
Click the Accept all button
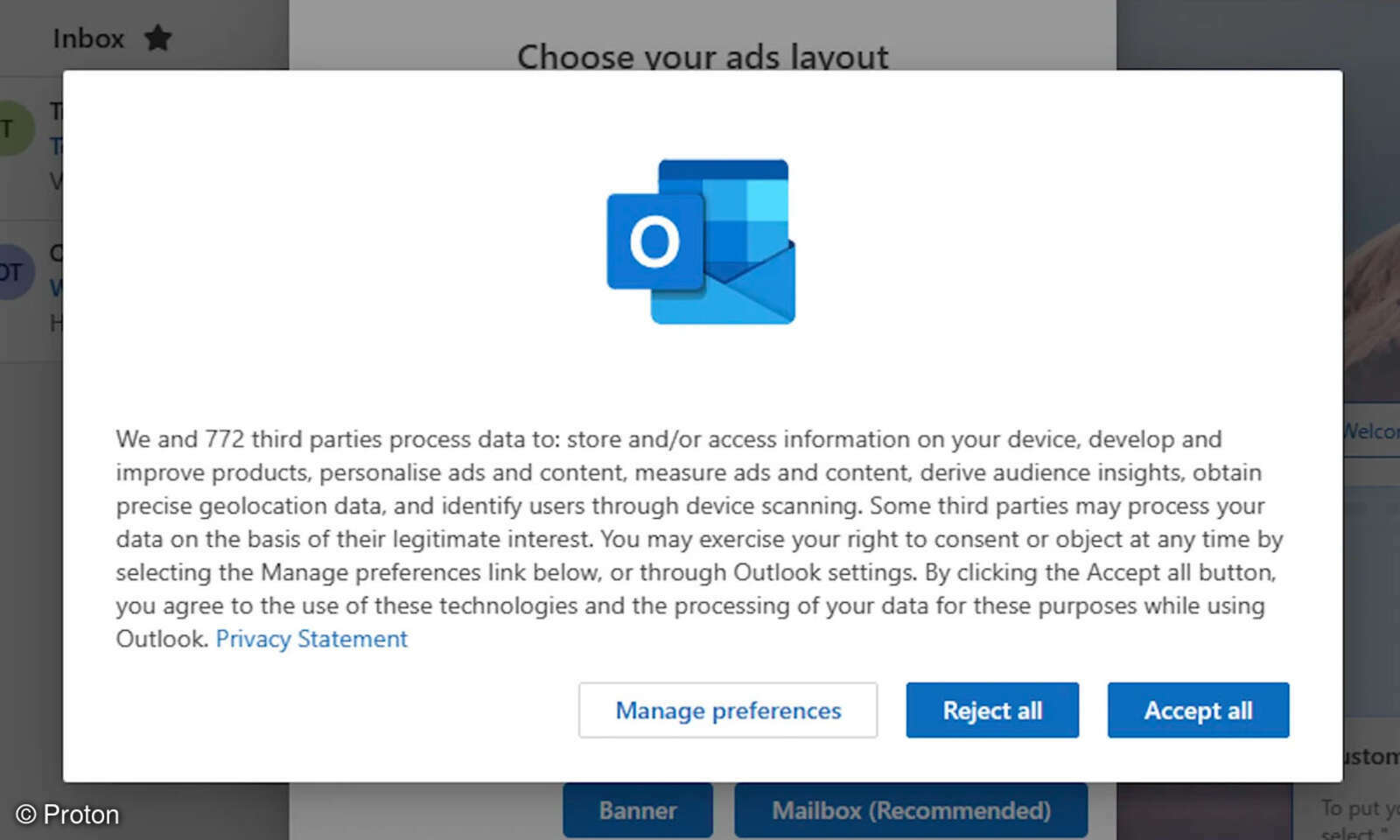[x=1198, y=710]
